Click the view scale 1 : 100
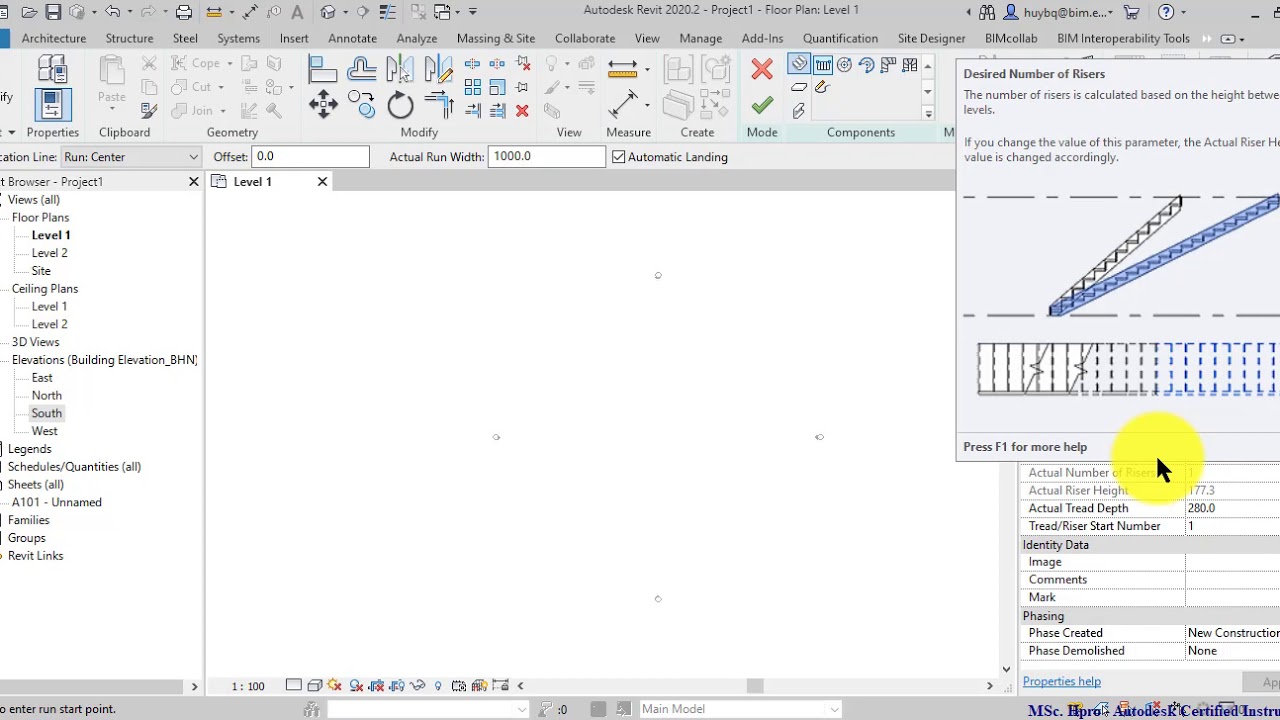This screenshot has height=720, width=1280. pyautogui.click(x=248, y=686)
